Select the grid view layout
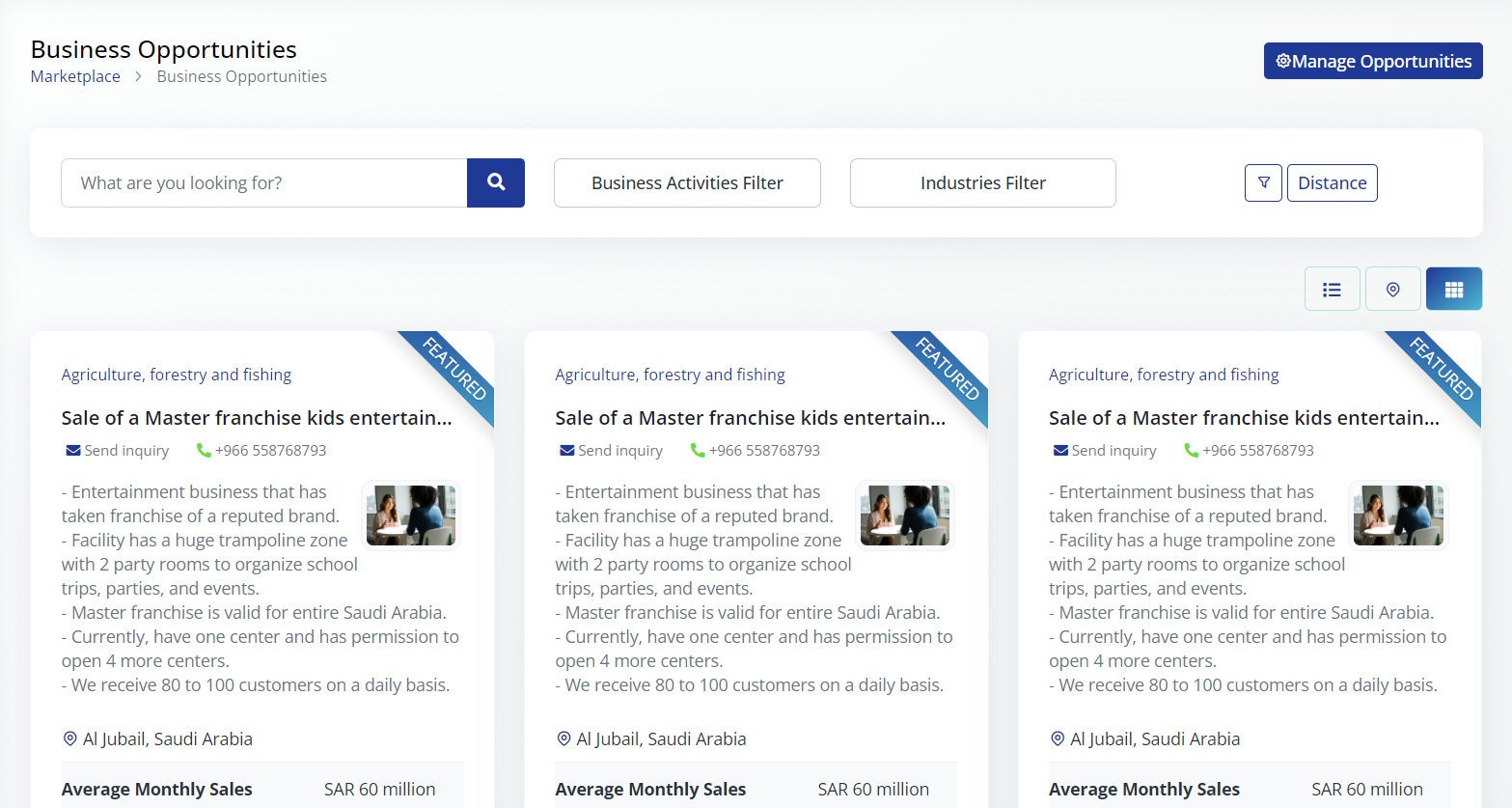The image size is (1512, 808). tap(1453, 289)
